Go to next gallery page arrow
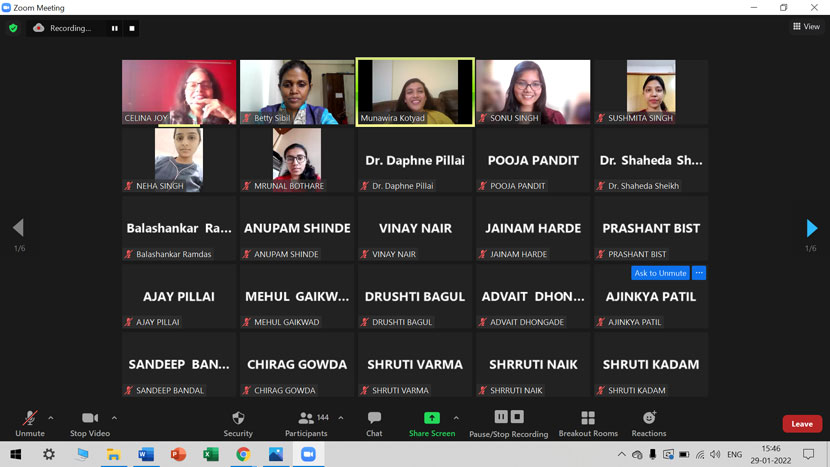 pos(811,228)
